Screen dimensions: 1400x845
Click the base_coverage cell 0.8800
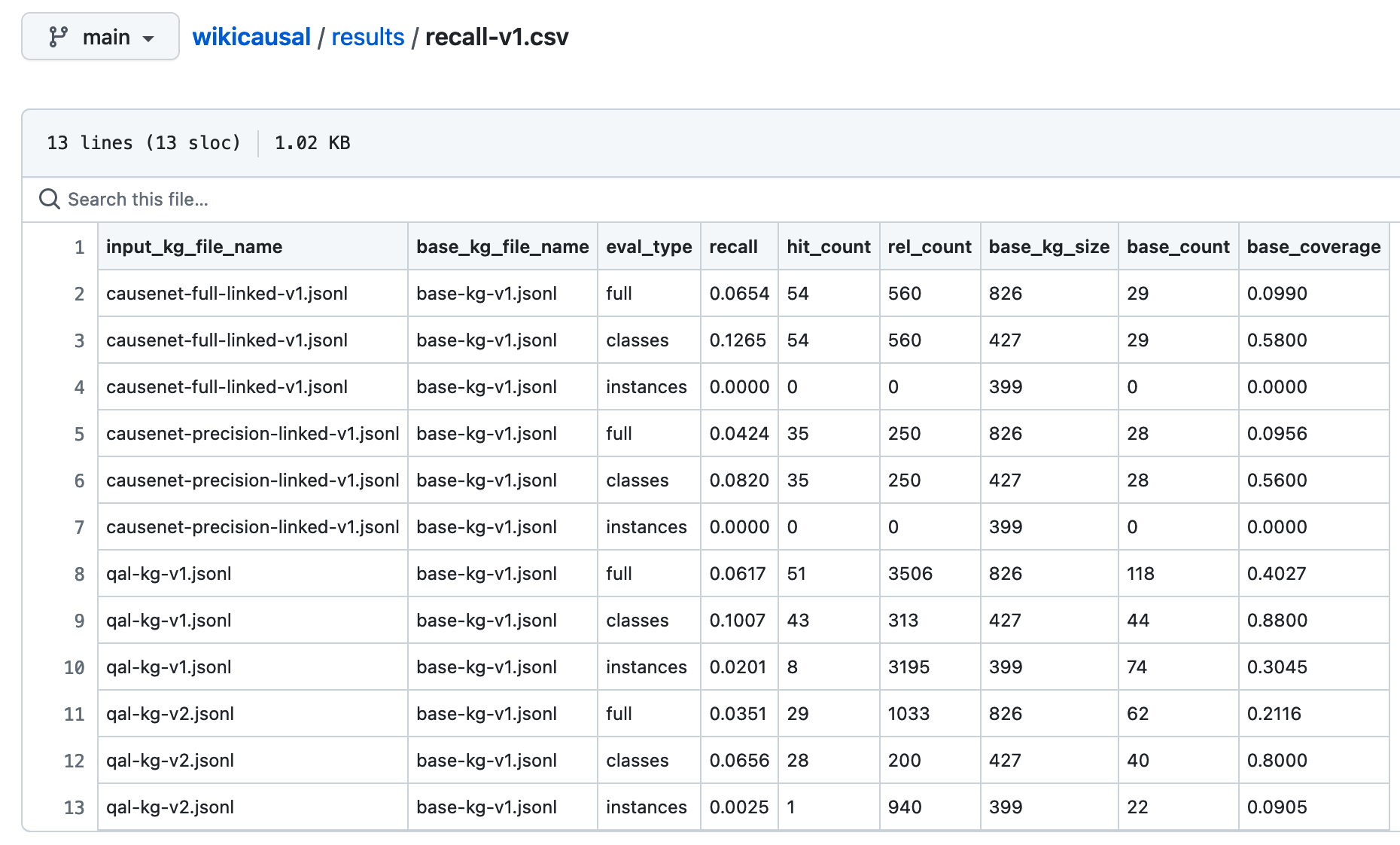pyautogui.click(x=1277, y=621)
